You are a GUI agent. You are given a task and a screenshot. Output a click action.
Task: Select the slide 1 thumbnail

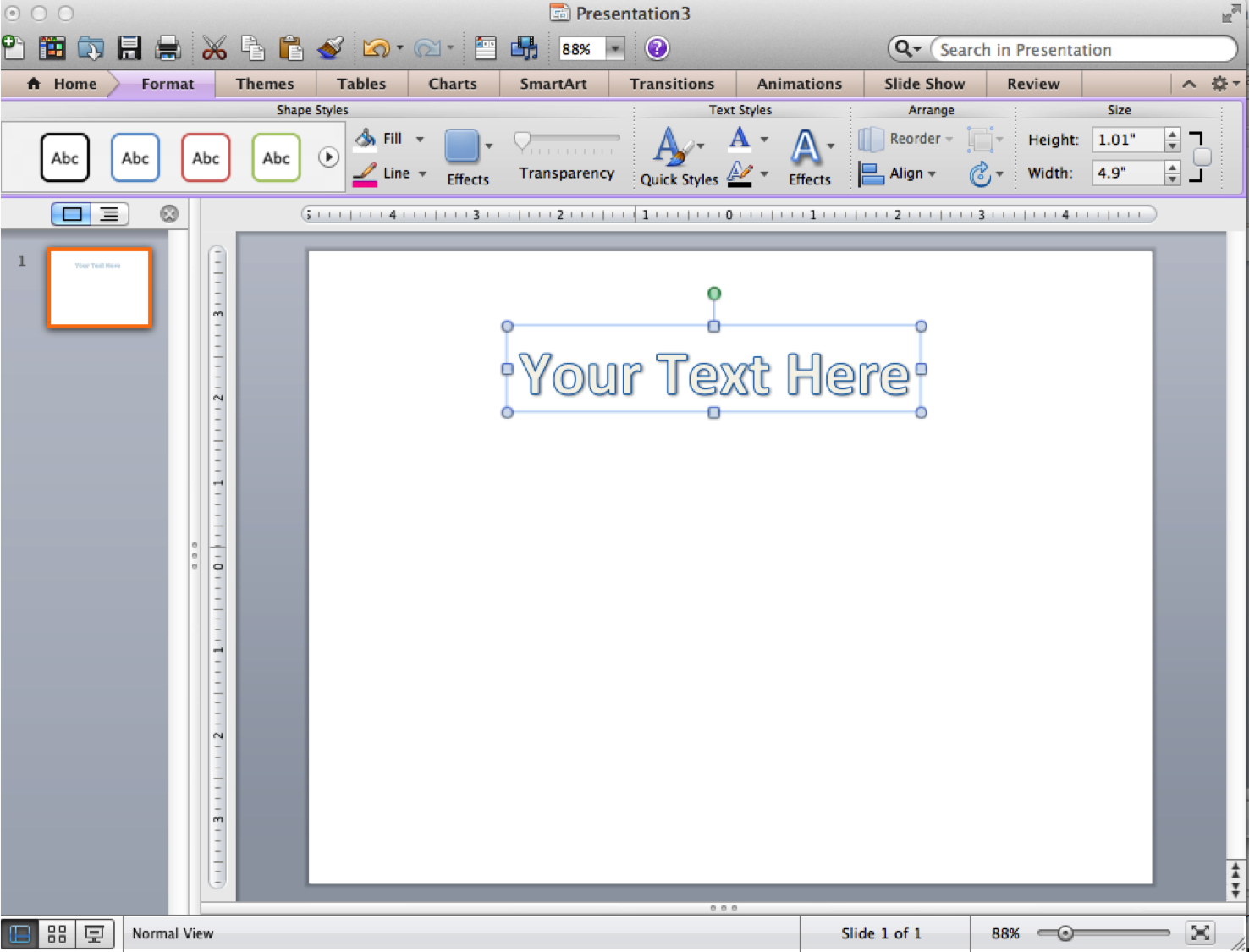tap(99, 288)
